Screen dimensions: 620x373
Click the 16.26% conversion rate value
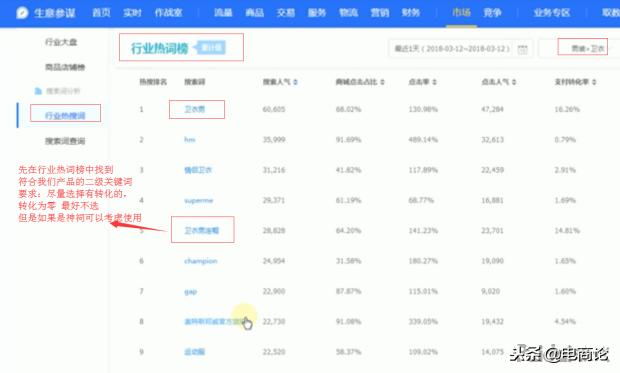567,109
